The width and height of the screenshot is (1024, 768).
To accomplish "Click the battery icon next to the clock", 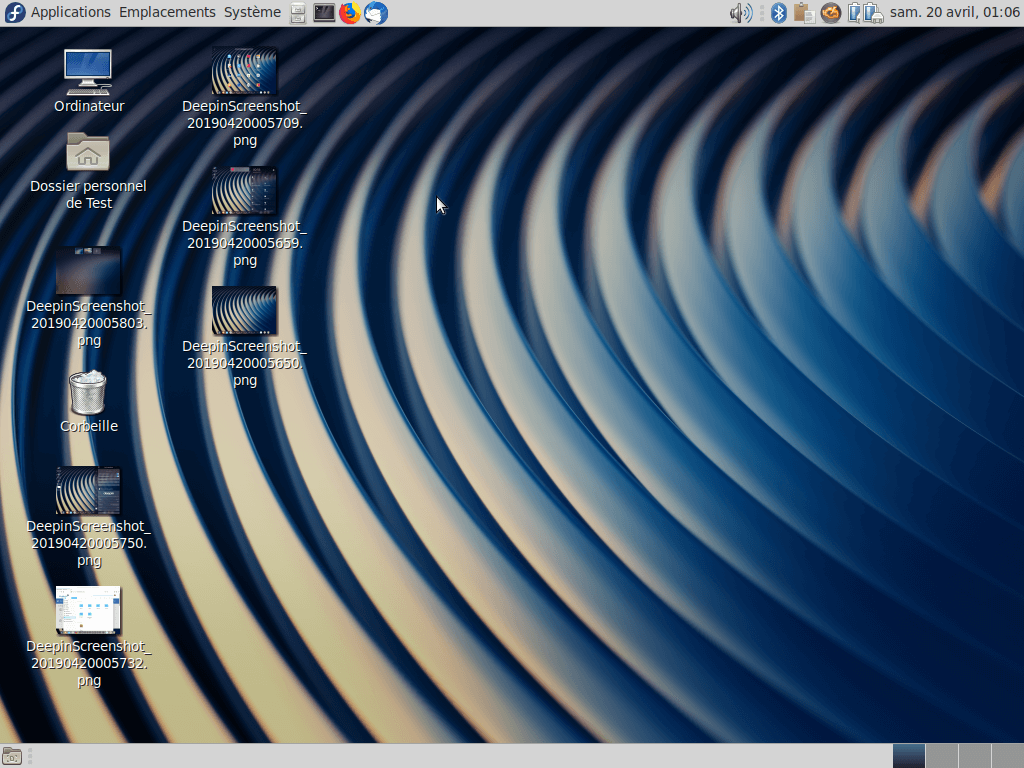I will pos(873,13).
